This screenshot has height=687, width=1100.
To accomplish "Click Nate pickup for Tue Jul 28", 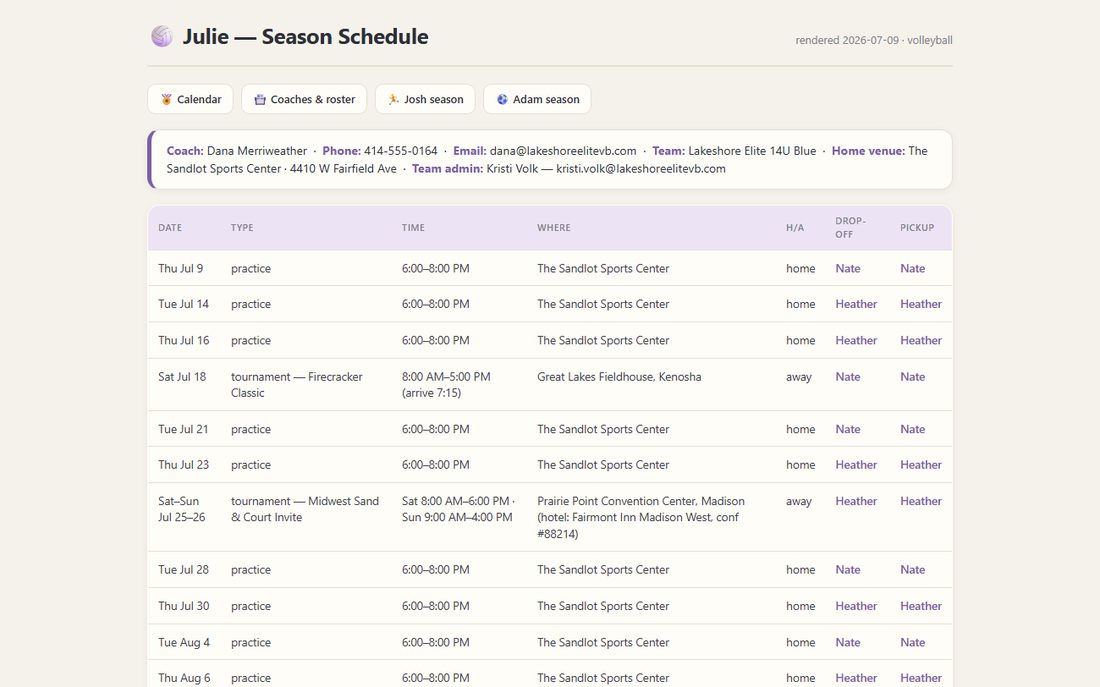I will (x=912, y=570).
